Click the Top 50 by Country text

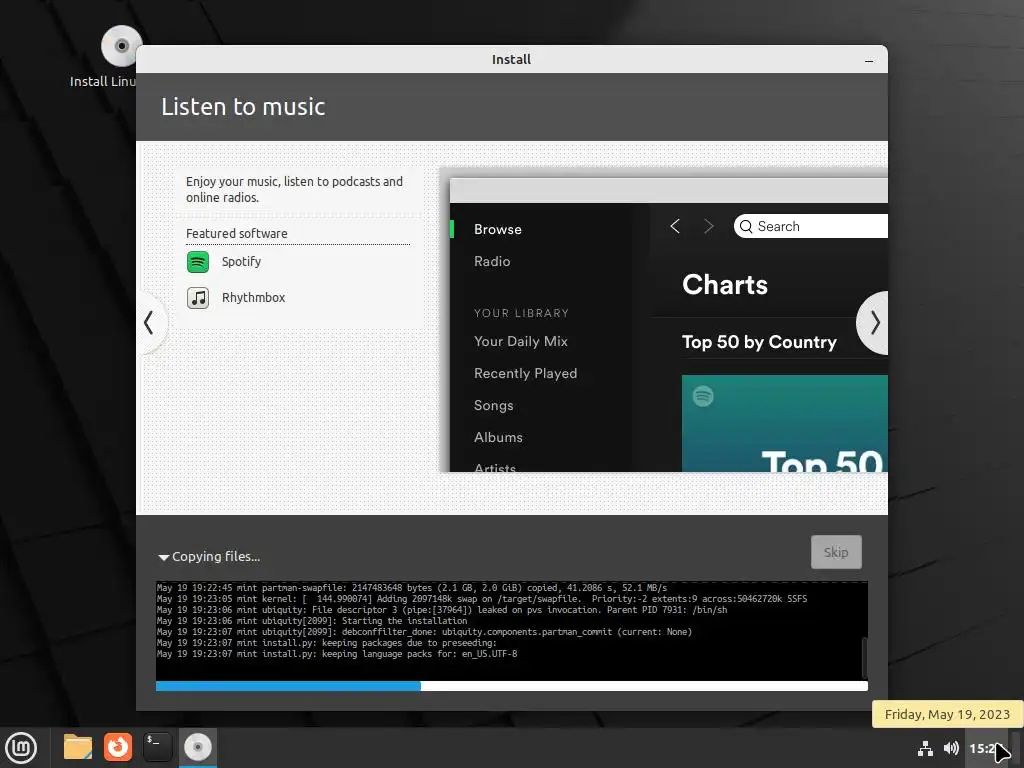[759, 342]
